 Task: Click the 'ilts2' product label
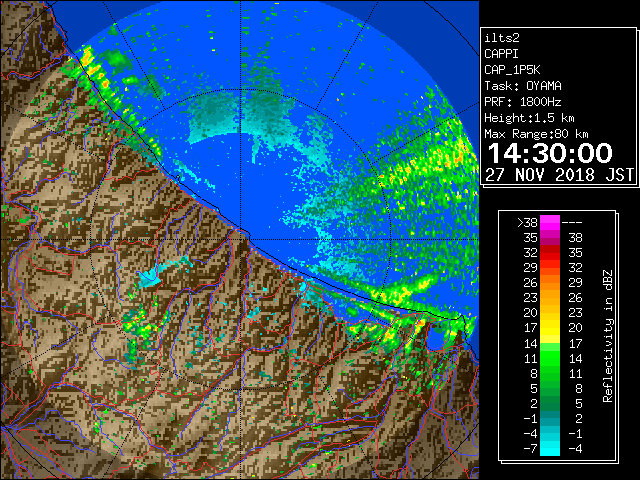click(x=502, y=38)
